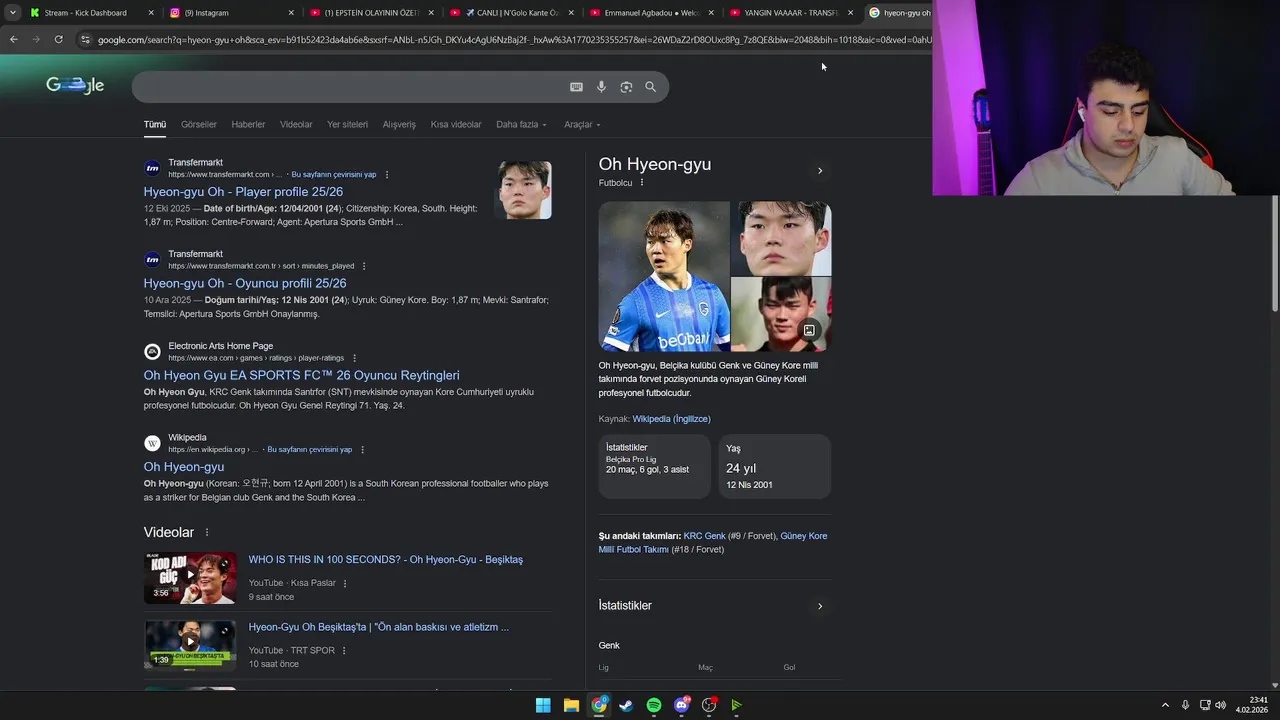The image size is (1280, 720).
Task: Open the on-screen keyboard input tool
Action: point(576,87)
